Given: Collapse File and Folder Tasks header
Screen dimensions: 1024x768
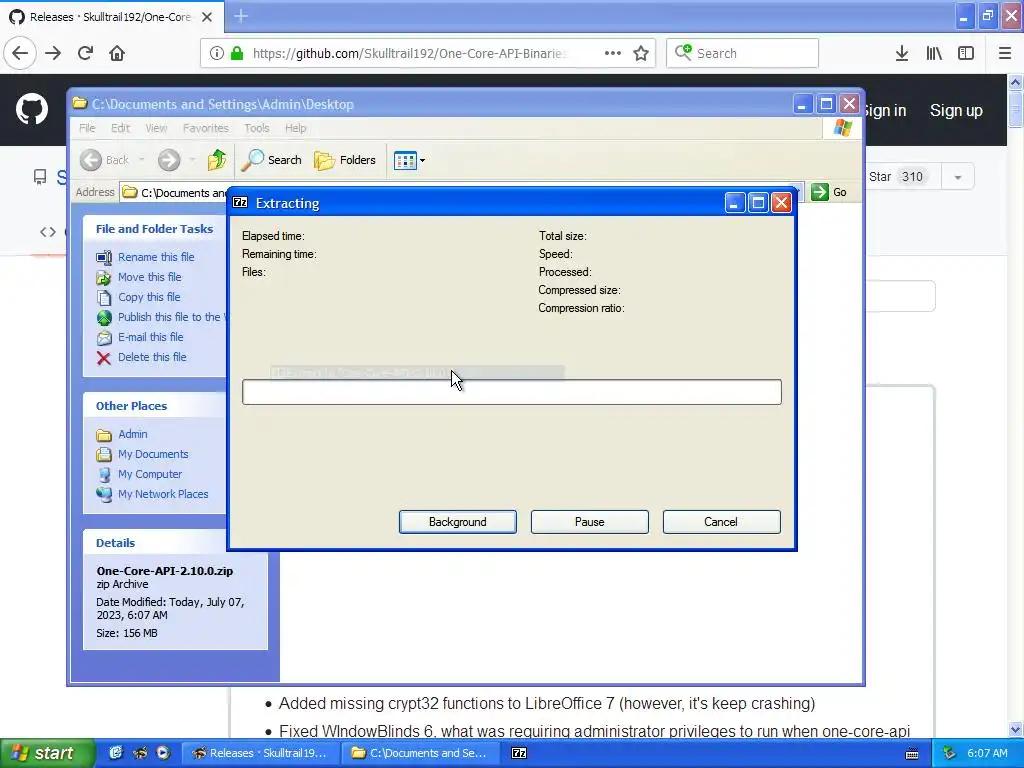Looking at the screenshot, I should [155, 229].
